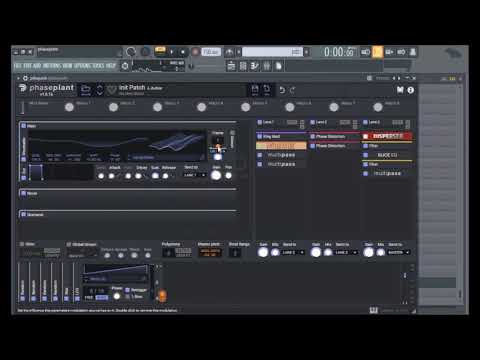
Task: Open Lane 2 Send to LANE 3 dropdown
Action: tap(346, 252)
